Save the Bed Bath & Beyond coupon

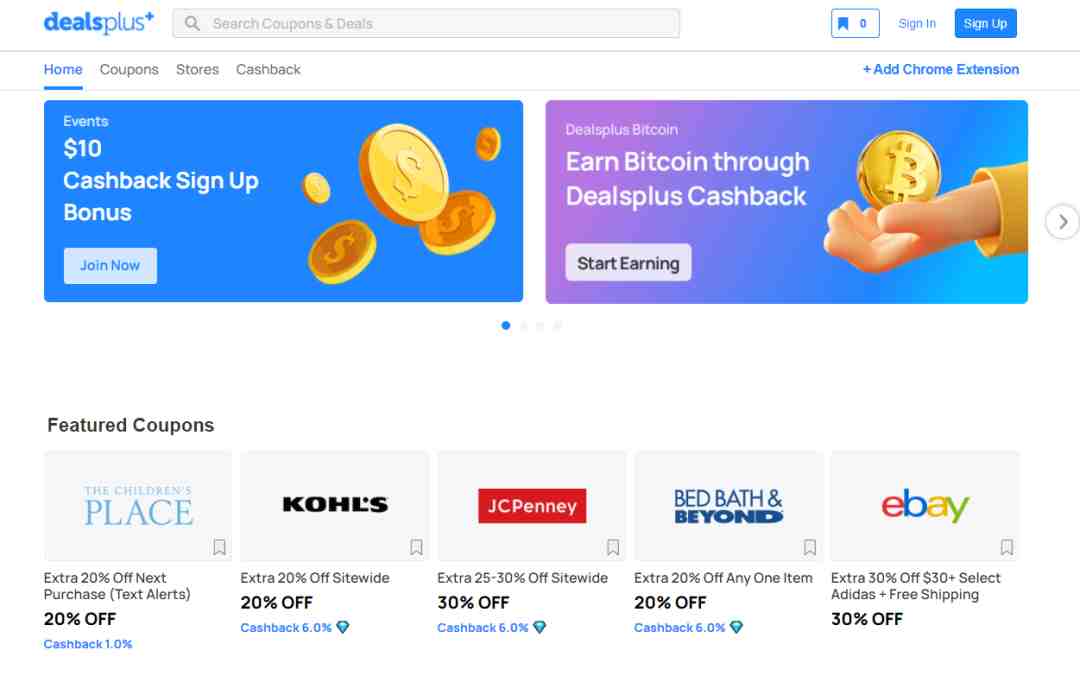810,547
